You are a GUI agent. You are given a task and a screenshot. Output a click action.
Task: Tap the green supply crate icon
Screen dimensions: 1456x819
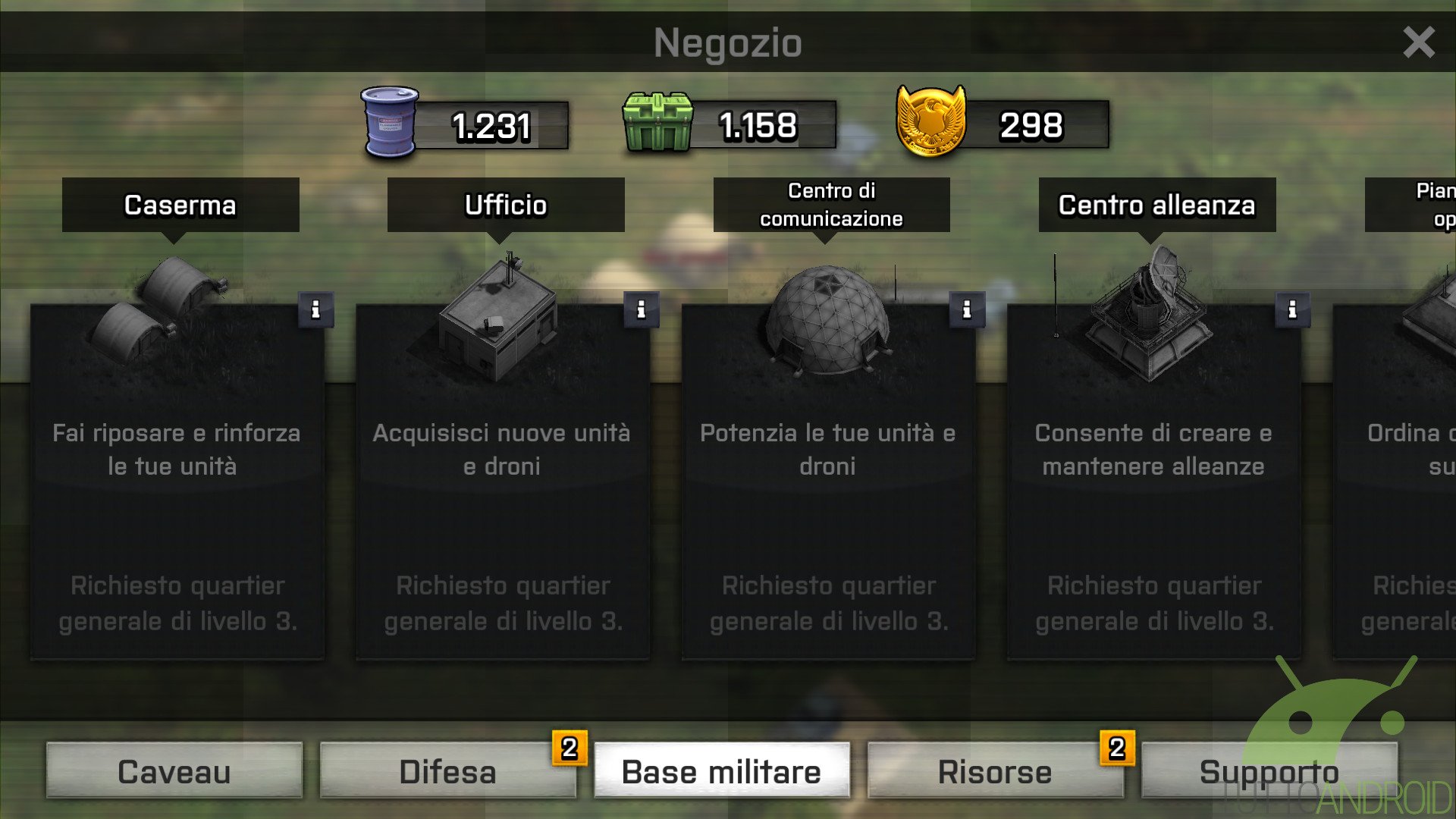(657, 121)
